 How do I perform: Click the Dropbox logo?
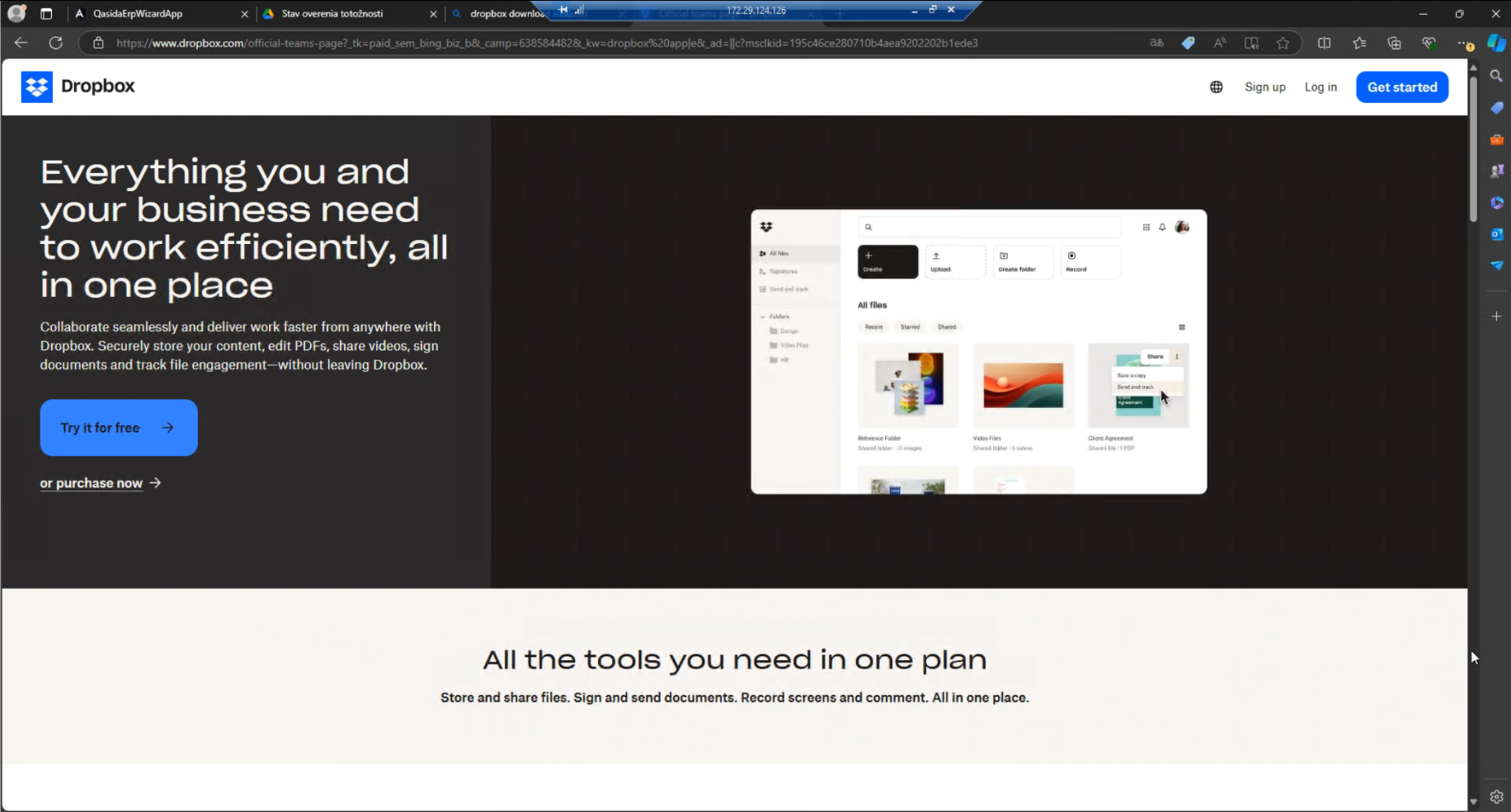(78, 87)
